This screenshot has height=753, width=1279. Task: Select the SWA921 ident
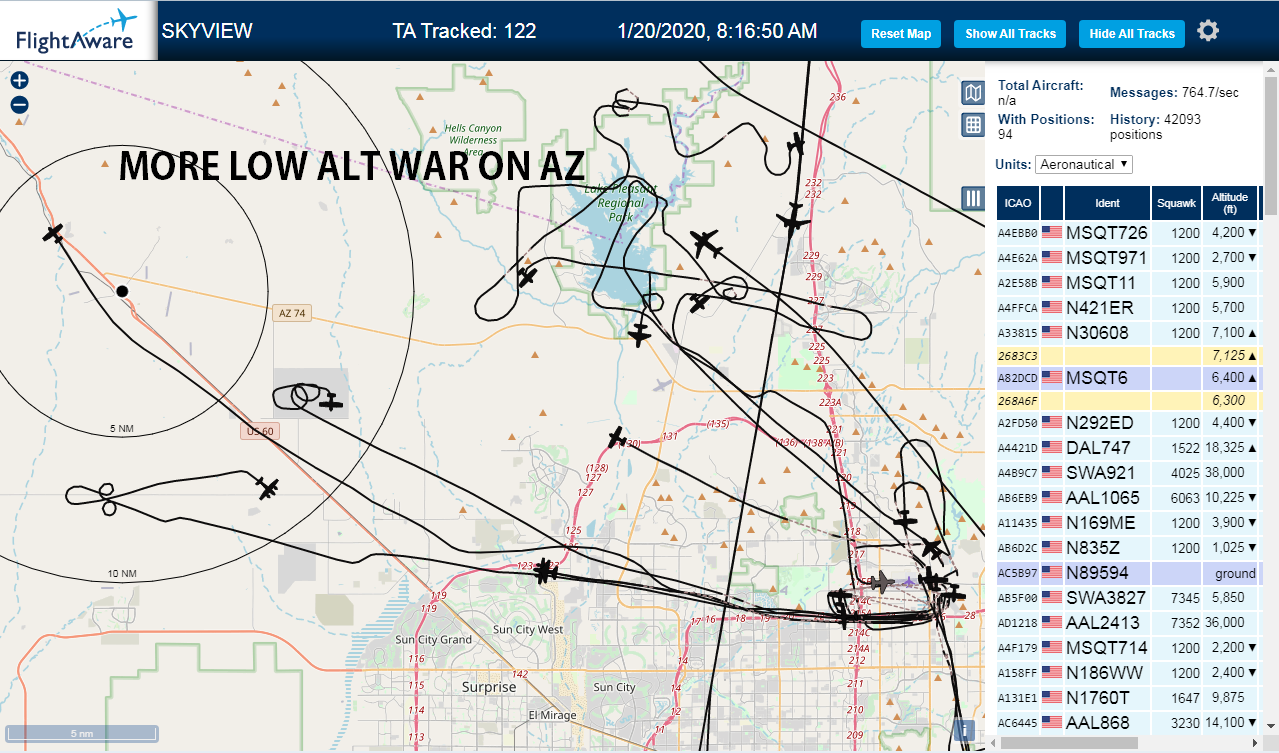(x=1100, y=473)
